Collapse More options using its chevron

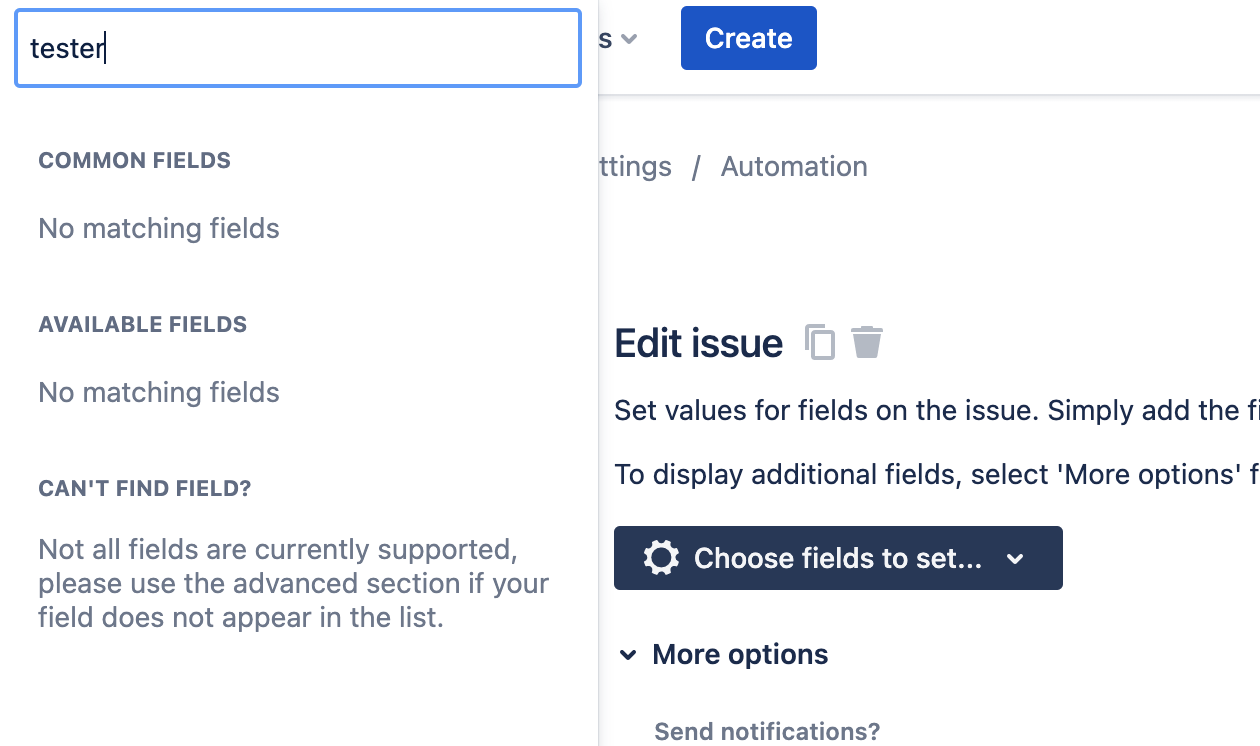tap(628, 655)
